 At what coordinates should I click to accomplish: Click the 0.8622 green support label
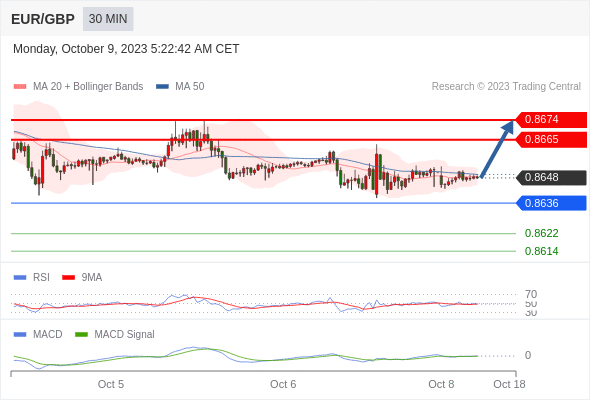541,233
